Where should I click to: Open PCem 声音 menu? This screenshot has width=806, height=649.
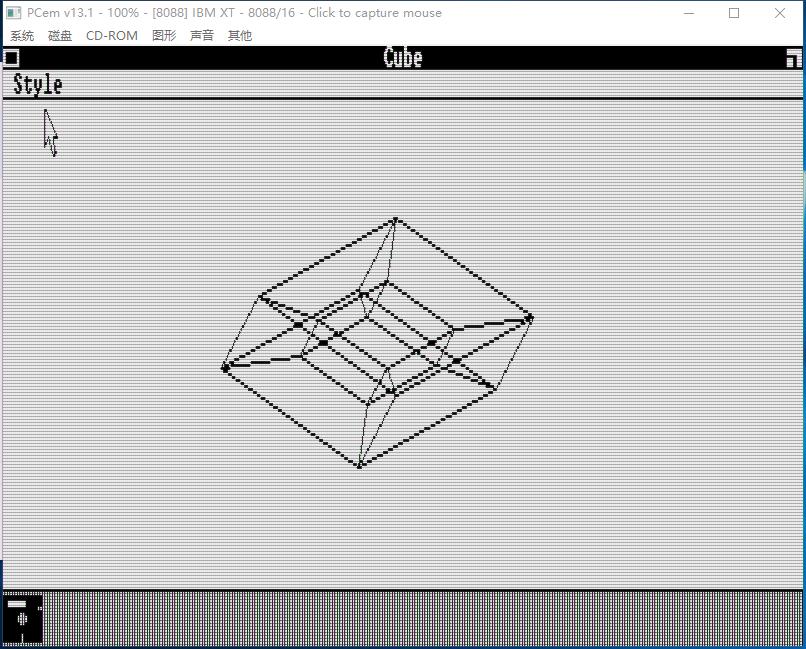(x=202, y=35)
